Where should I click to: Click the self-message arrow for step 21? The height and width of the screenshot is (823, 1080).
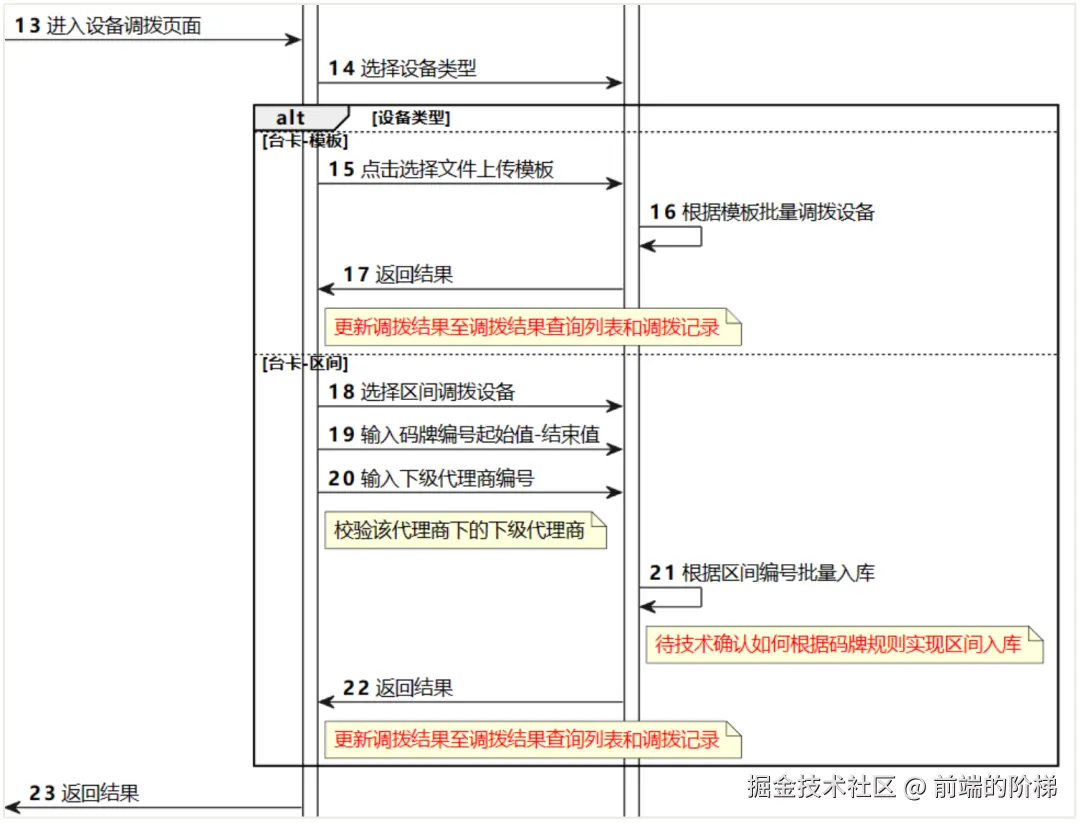[x=672, y=597]
